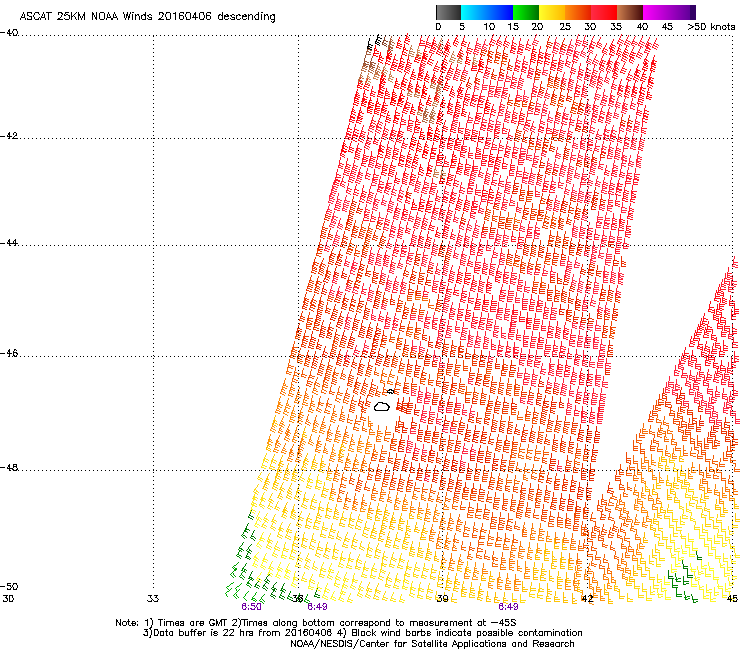The width and height of the screenshot is (740, 650).
Task: Click the '-44' latitude axis label
Action: pos(9,243)
